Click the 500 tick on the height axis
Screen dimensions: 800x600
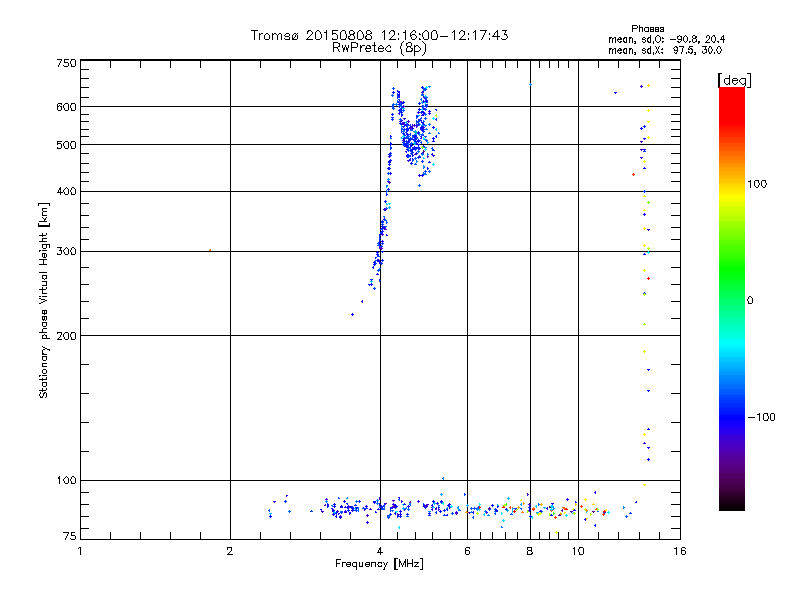(x=66, y=145)
